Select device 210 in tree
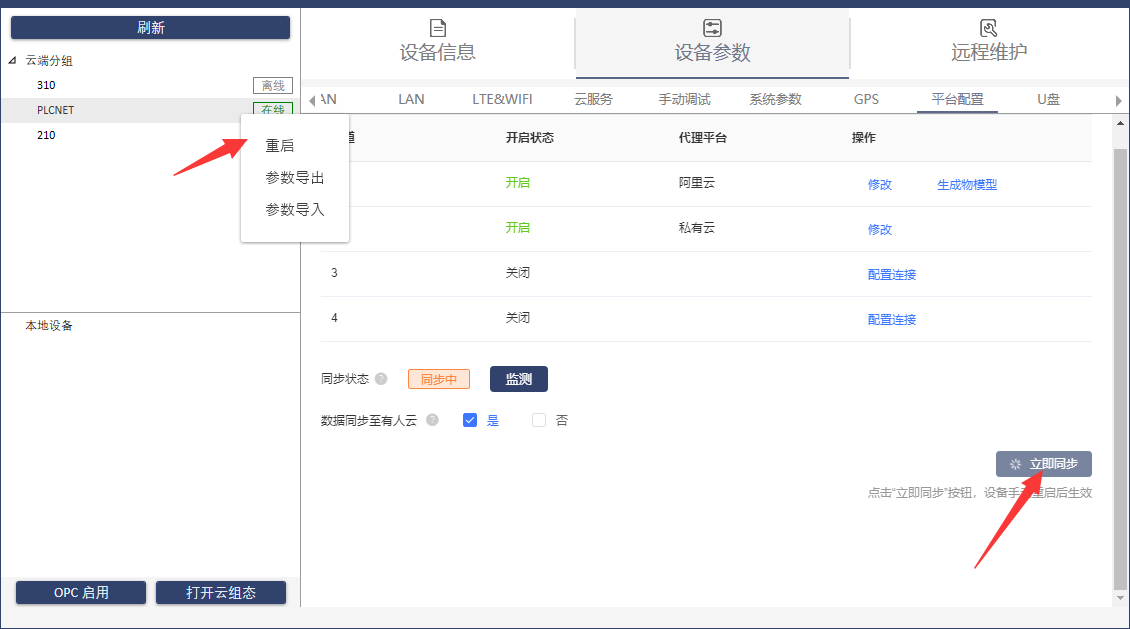Screen dimensions: 1130x629 (x=46, y=135)
